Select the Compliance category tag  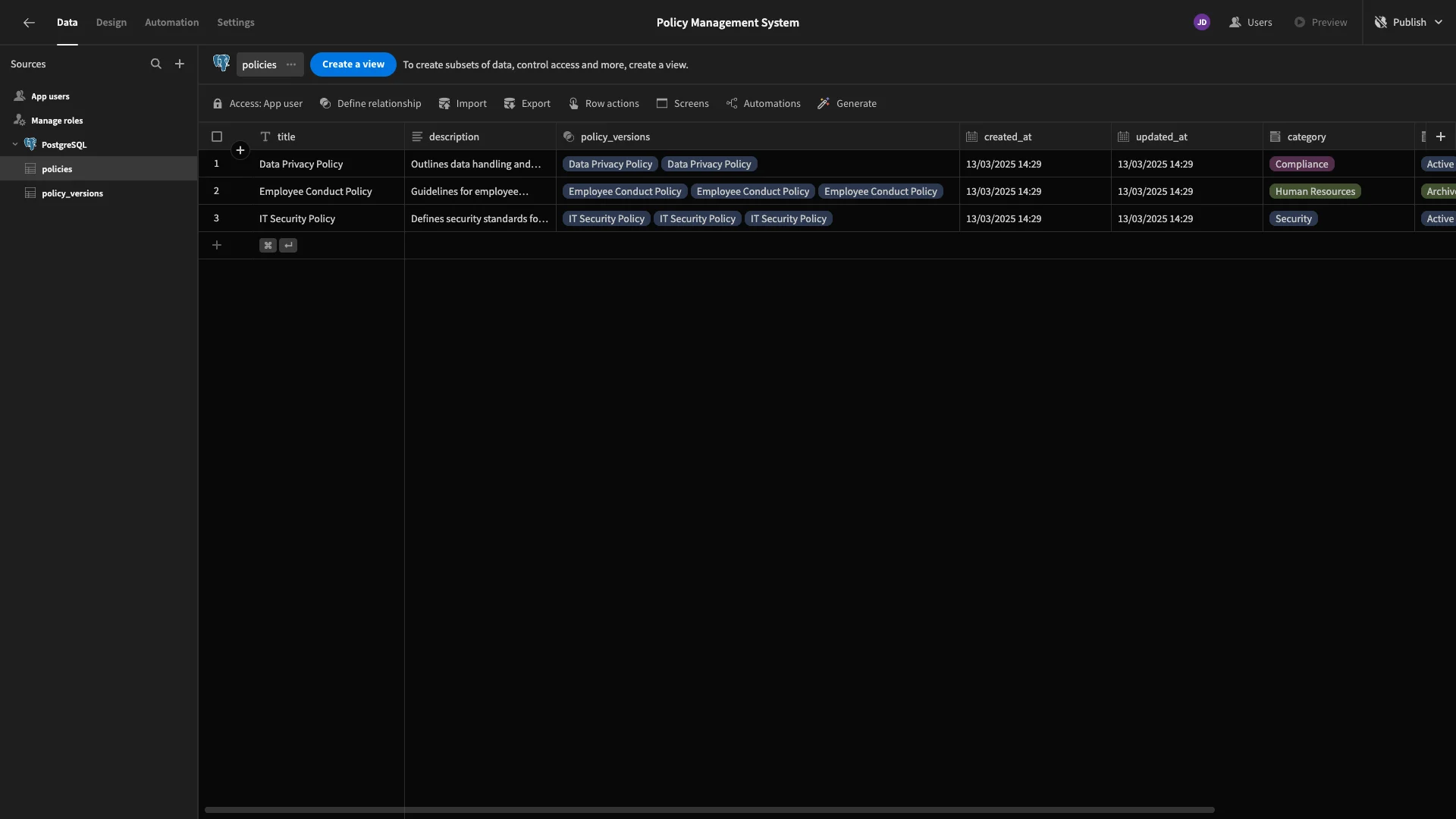click(1301, 165)
